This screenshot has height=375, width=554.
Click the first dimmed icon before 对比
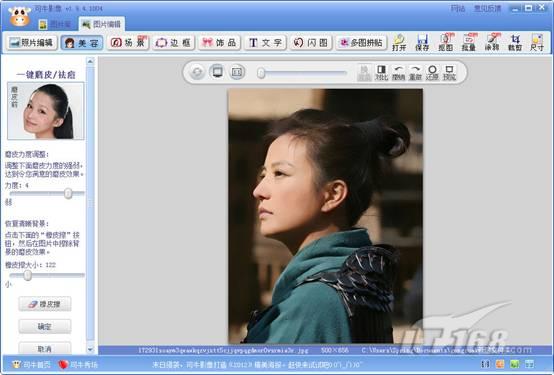click(x=364, y=72)
